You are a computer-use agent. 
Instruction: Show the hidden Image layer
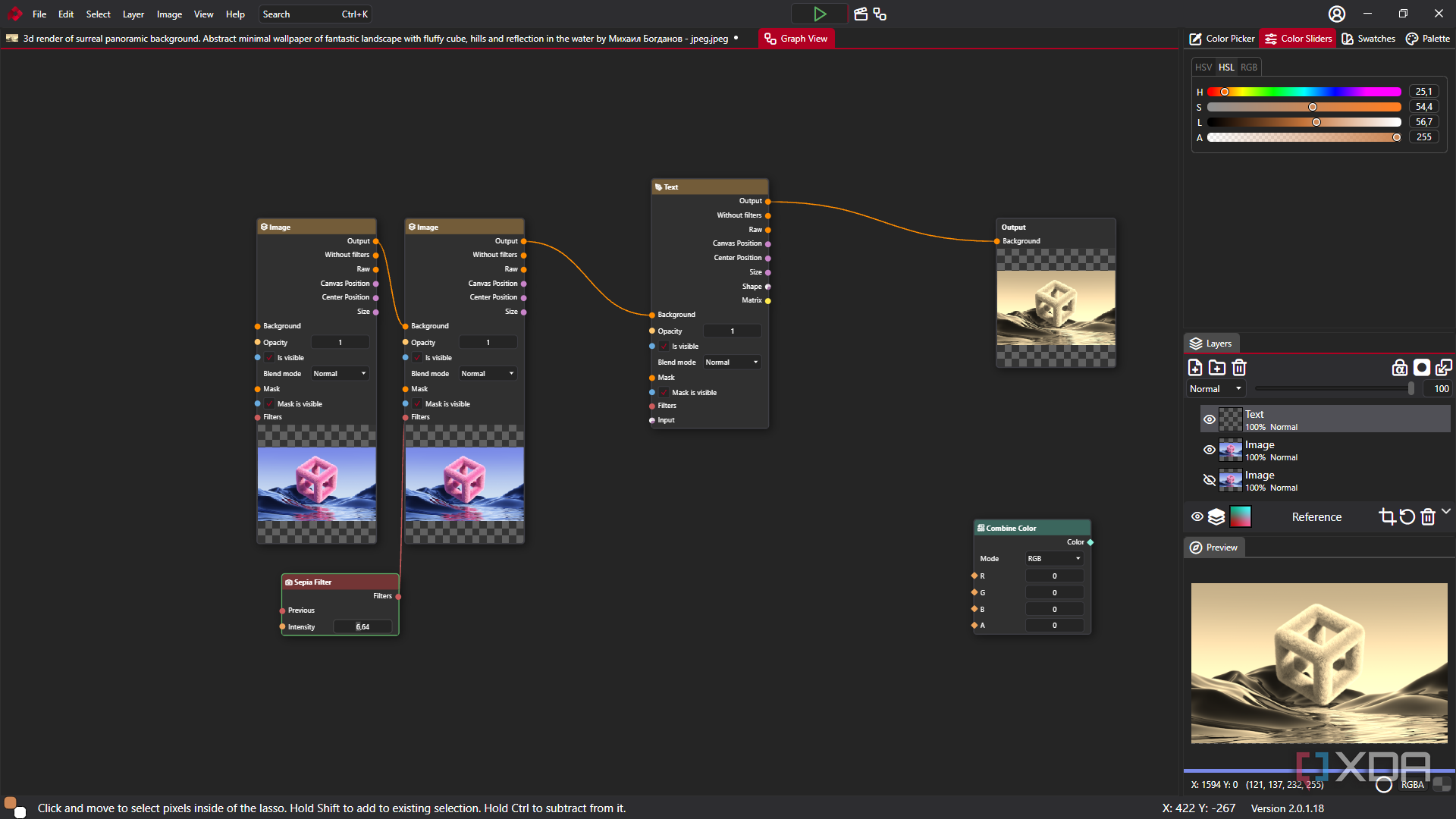1210,480
